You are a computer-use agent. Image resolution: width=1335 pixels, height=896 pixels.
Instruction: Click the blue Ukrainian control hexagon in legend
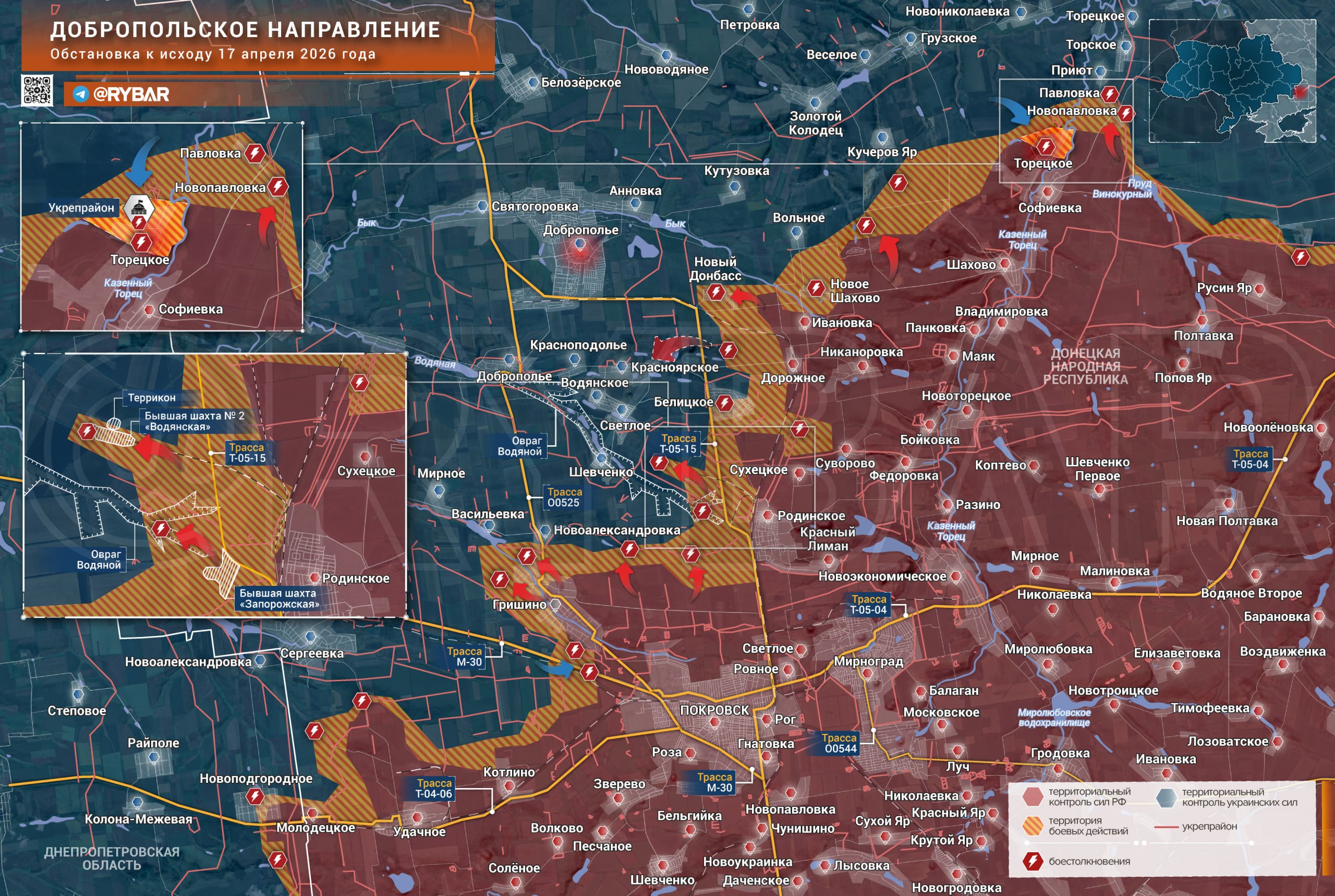(1167, 797)
